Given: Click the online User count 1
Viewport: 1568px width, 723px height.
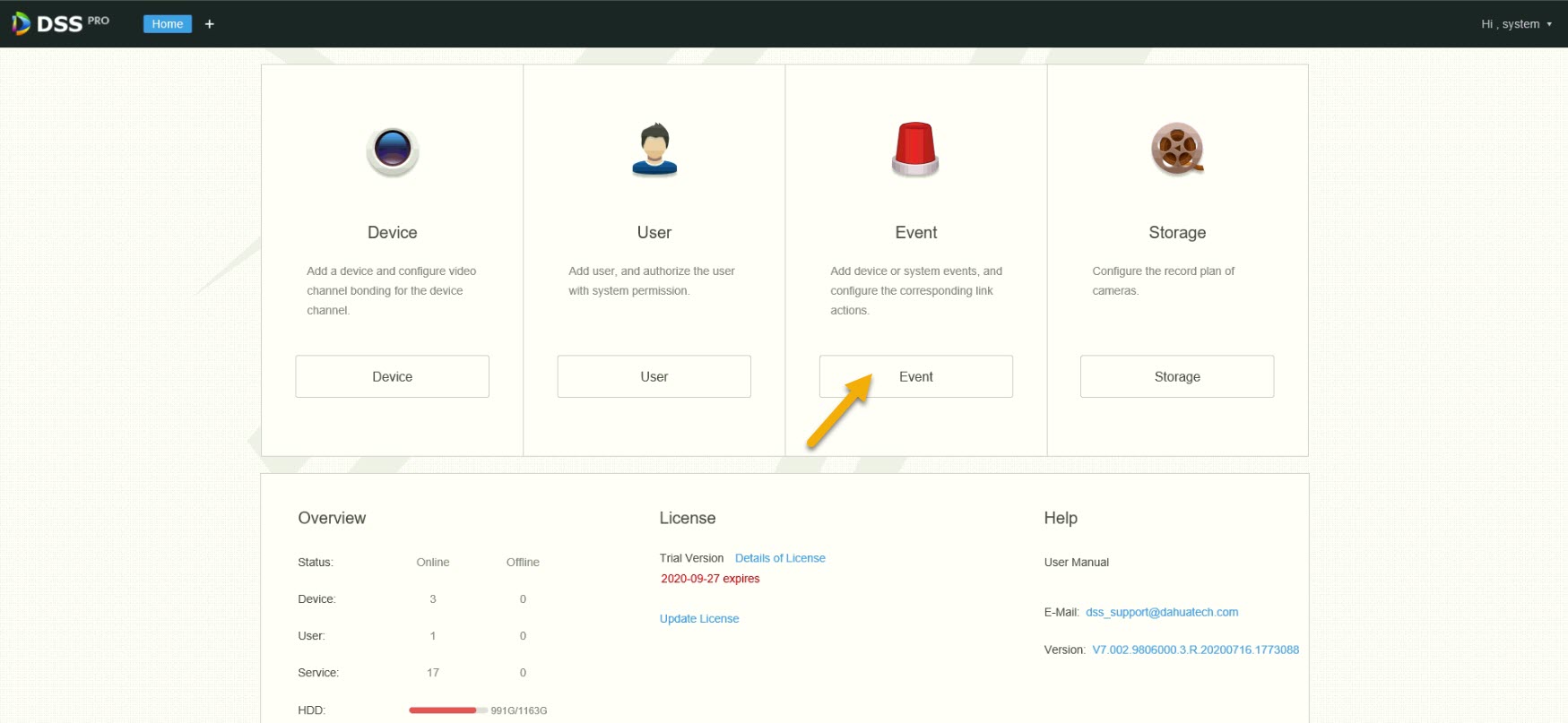Looking at the screenshot, I should point(433,636).
